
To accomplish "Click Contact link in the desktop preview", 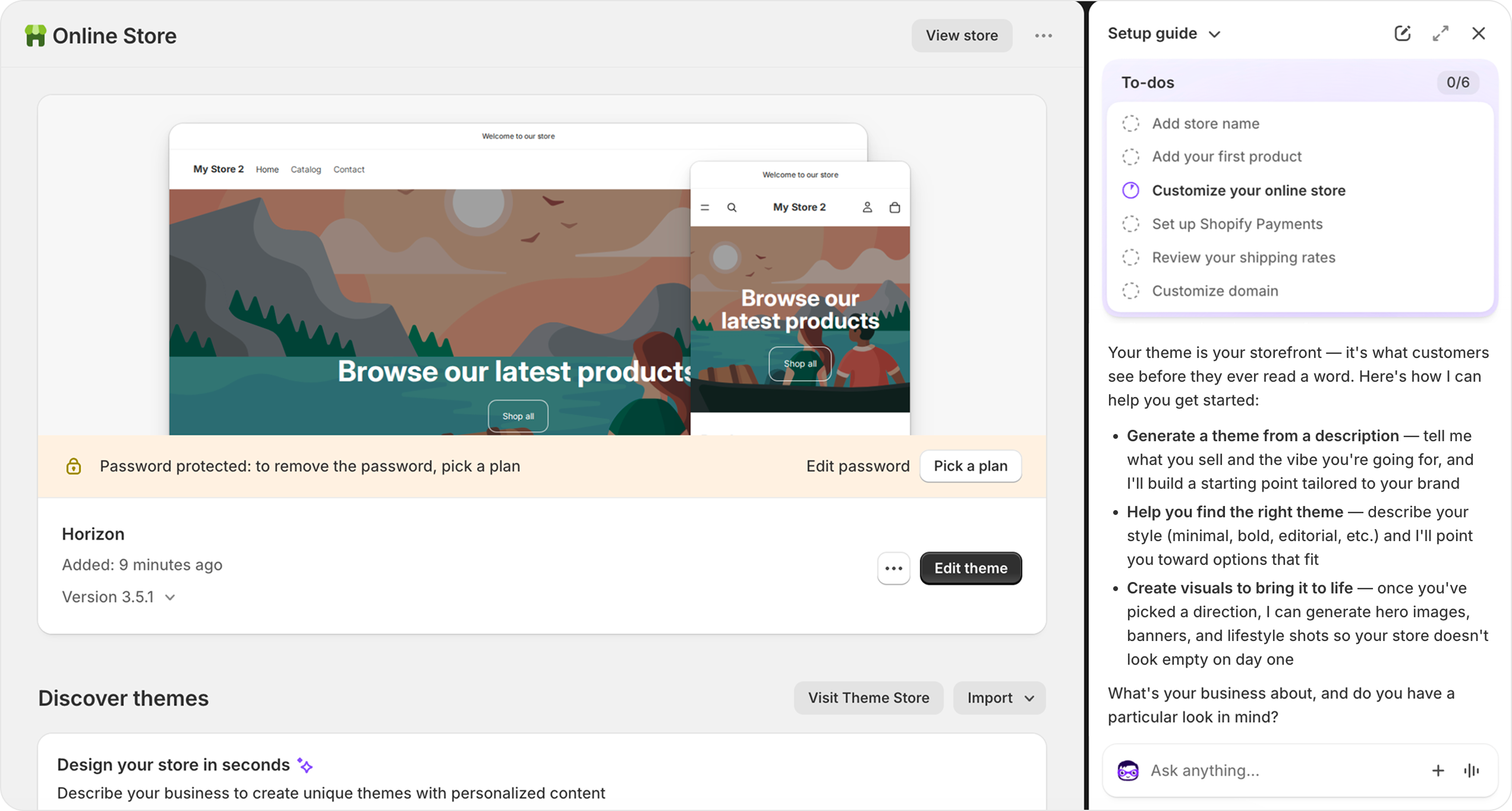I will [x=349, y=169].
